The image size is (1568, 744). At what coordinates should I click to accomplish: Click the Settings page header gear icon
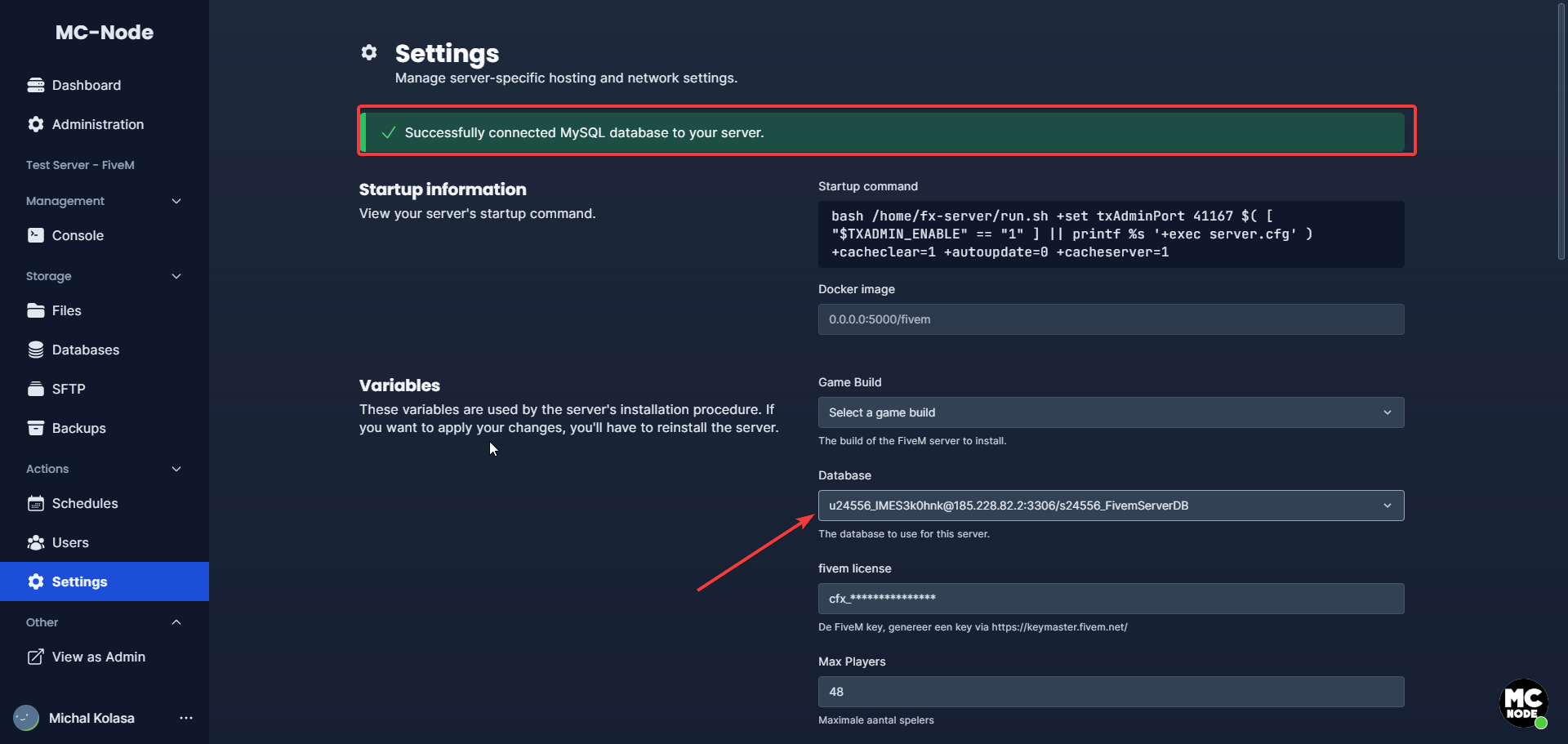369,52
